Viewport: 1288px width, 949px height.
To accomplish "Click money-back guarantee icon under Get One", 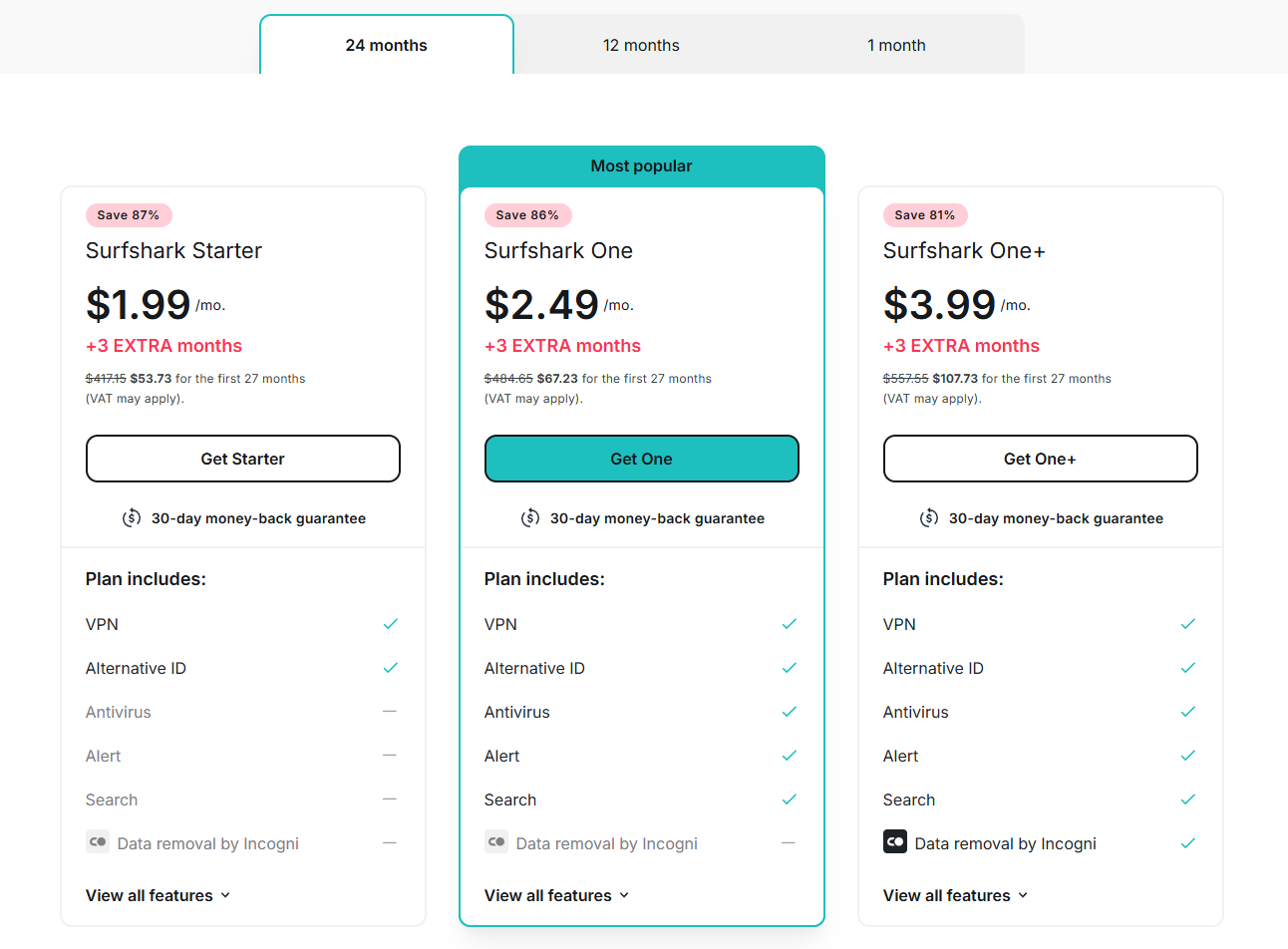I will point(530,518).
